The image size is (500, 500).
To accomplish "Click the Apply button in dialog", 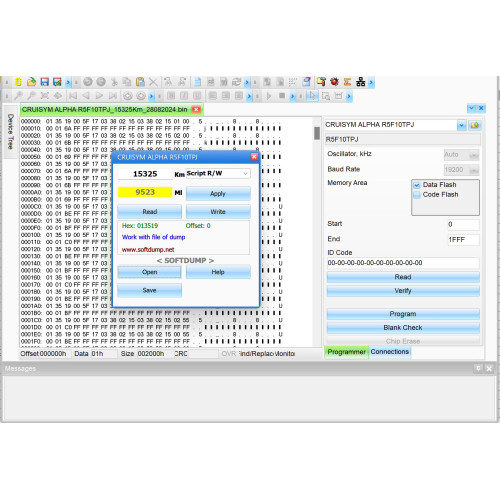I will point(218,194).
